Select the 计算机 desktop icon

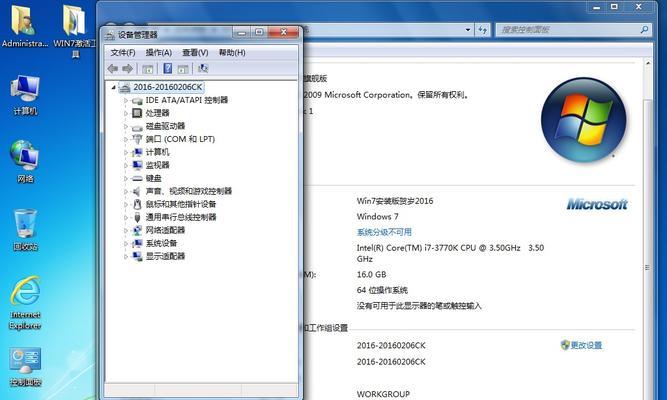pos(25,94)
